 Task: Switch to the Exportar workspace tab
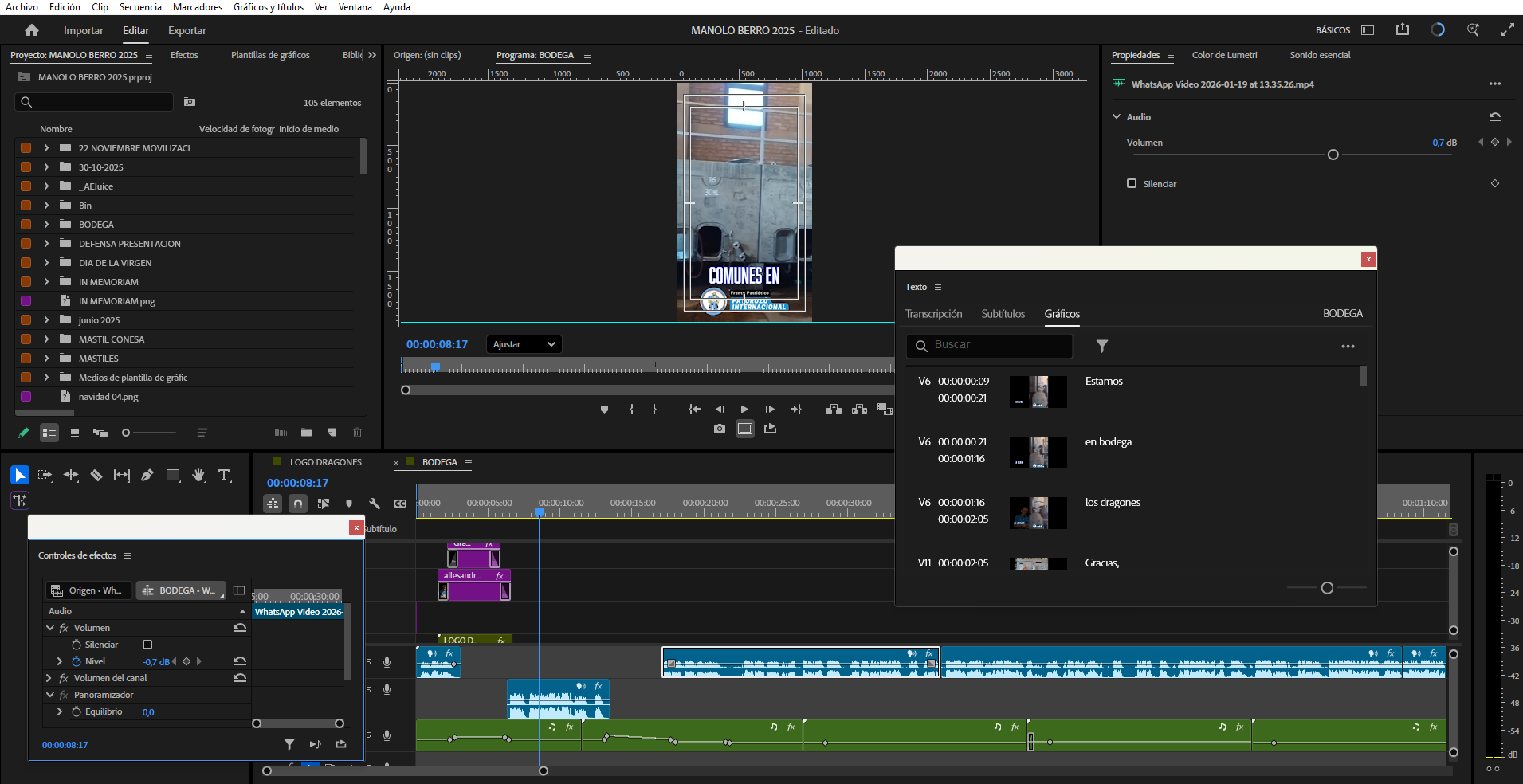coord(187,30)
